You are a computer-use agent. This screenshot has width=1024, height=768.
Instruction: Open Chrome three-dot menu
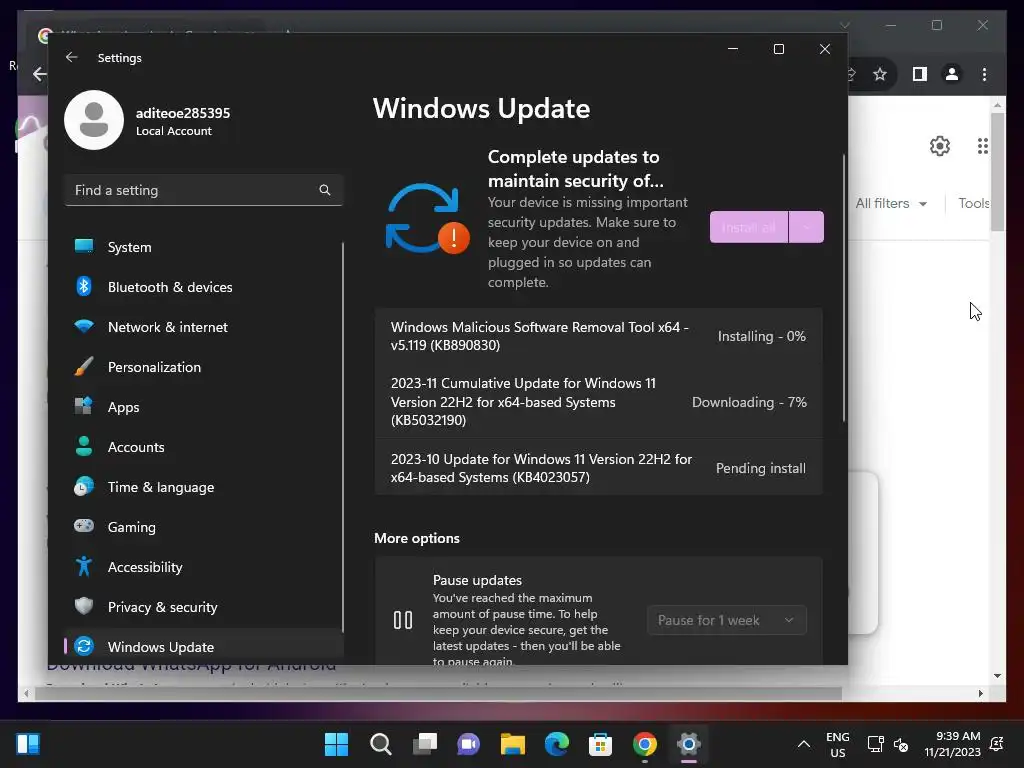pyautogui.click(x=984, y=74)
